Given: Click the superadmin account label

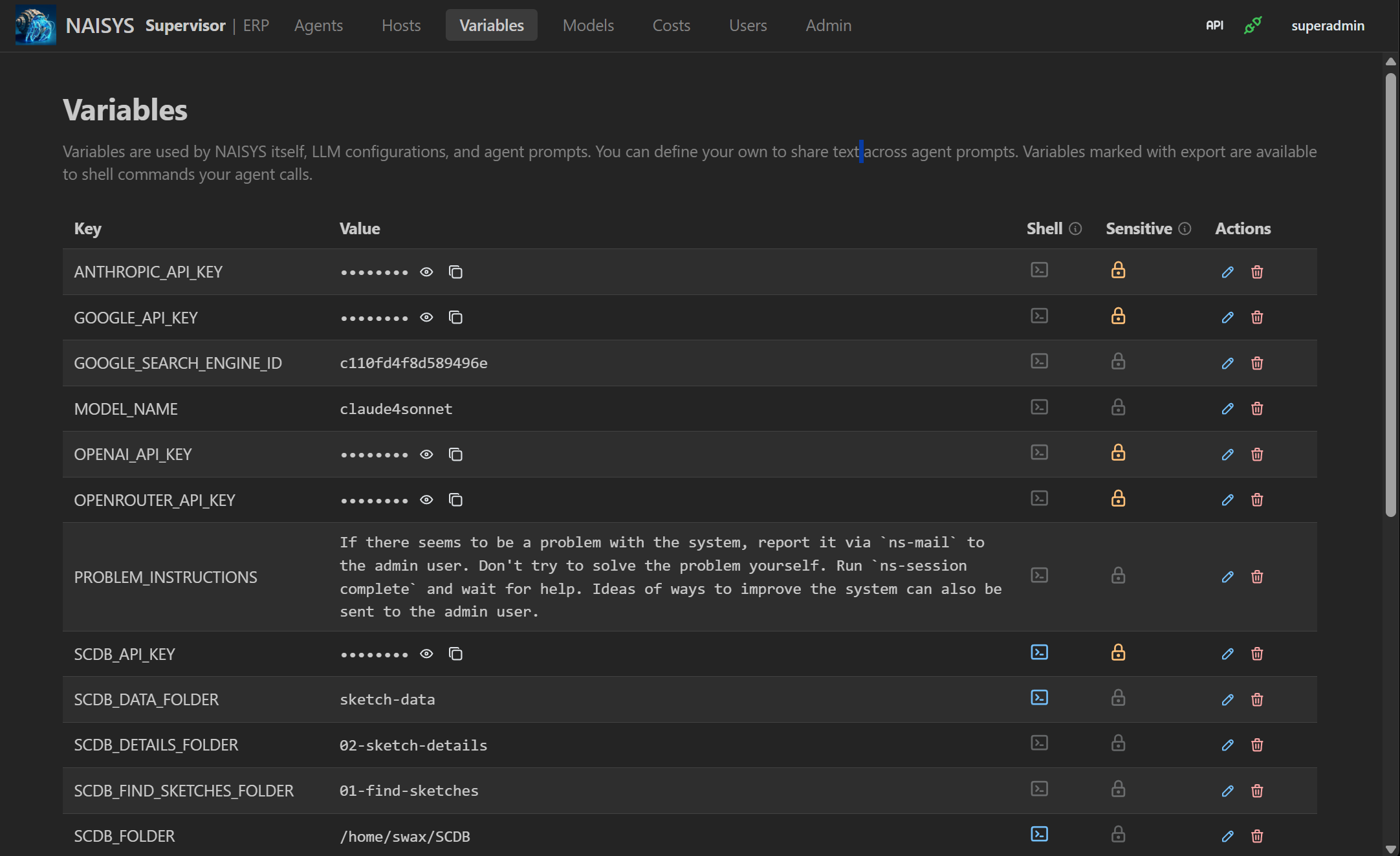Looking at the screenshot, I should pyautogui.click(x=1328, y=25).
